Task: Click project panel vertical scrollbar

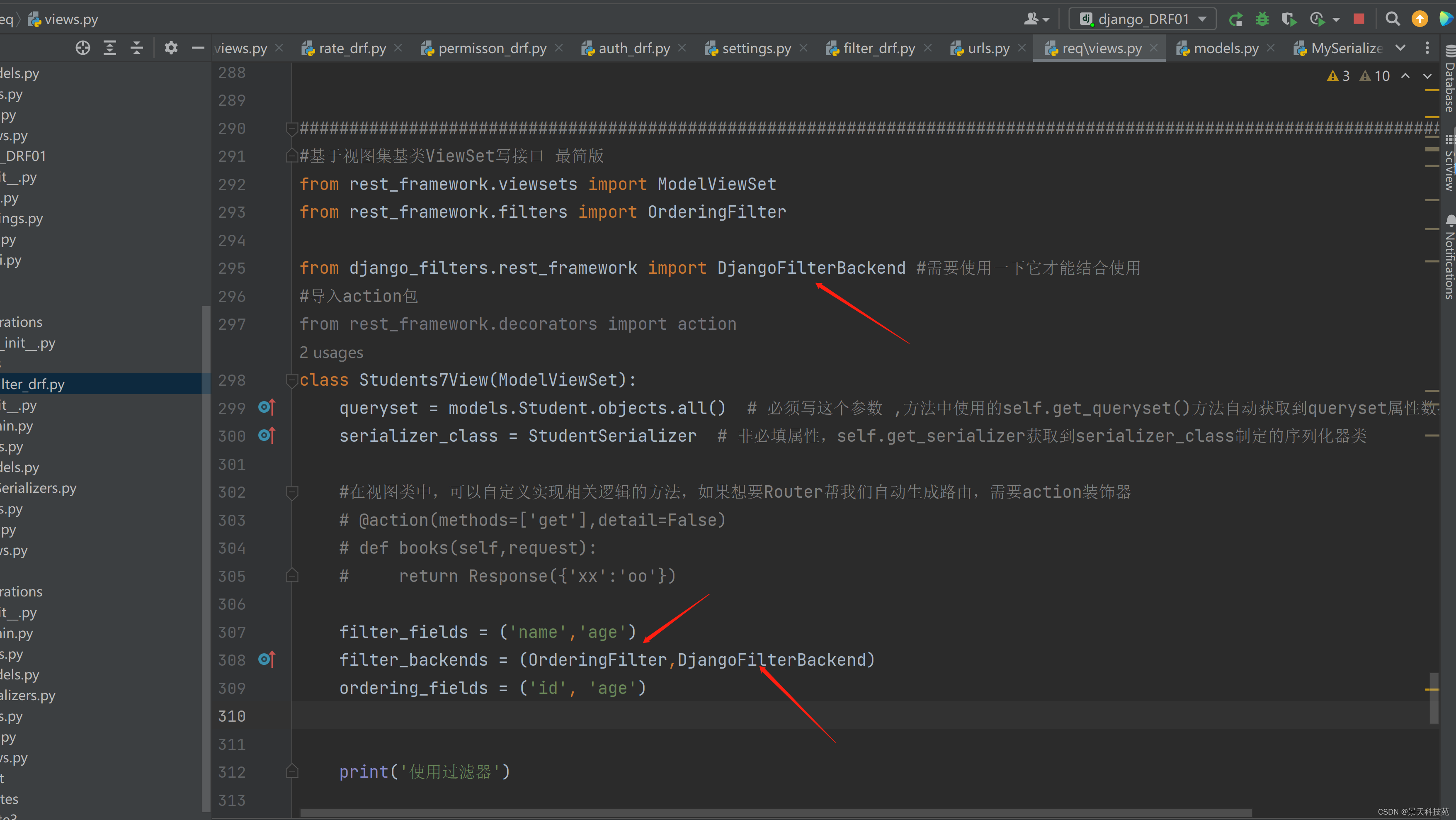Action: click(206, 559)
